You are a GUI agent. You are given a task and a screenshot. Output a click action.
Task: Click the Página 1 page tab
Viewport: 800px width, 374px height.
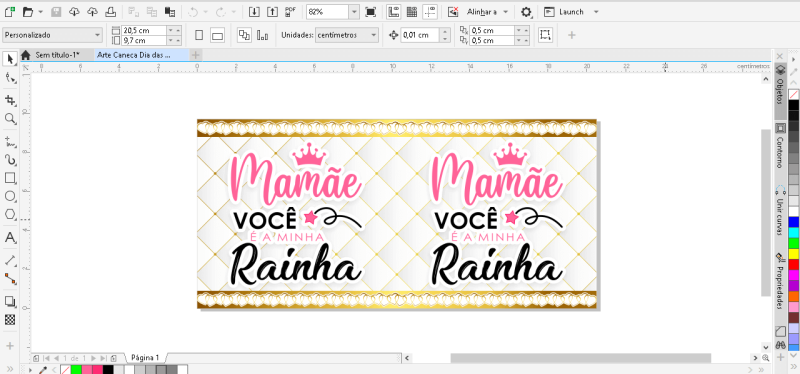point(145,358)
